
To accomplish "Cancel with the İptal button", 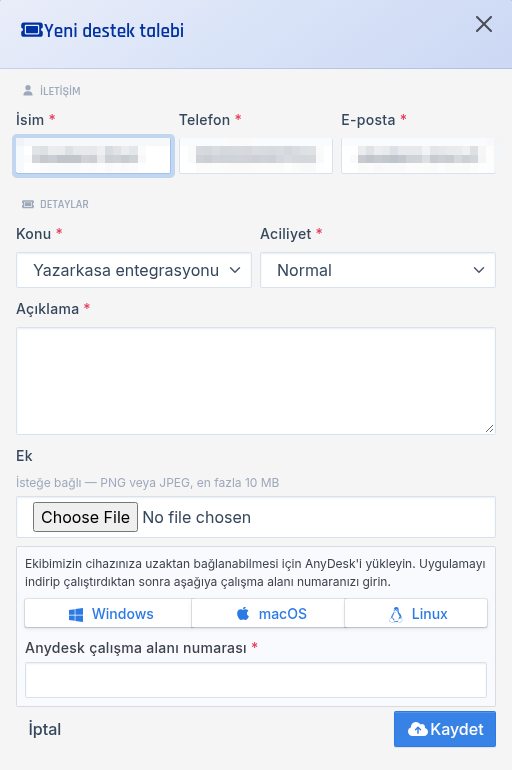I will [45, 729].
